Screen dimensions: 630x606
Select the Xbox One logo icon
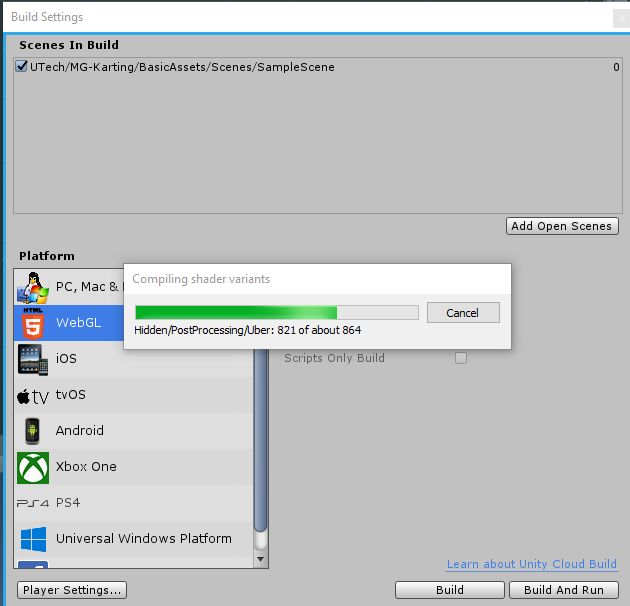[34, 467]
